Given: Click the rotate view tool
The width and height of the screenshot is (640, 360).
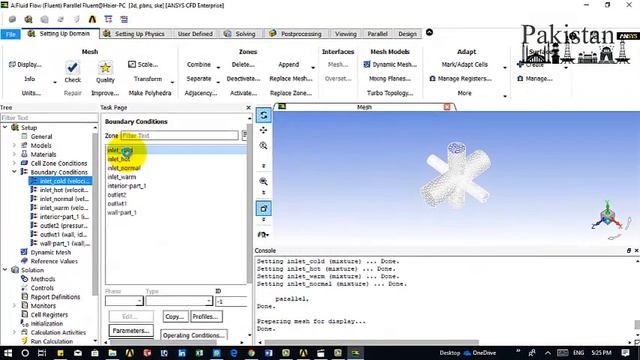Looking at the screenshot, I should pyautogui.click(x=263, y=115).
